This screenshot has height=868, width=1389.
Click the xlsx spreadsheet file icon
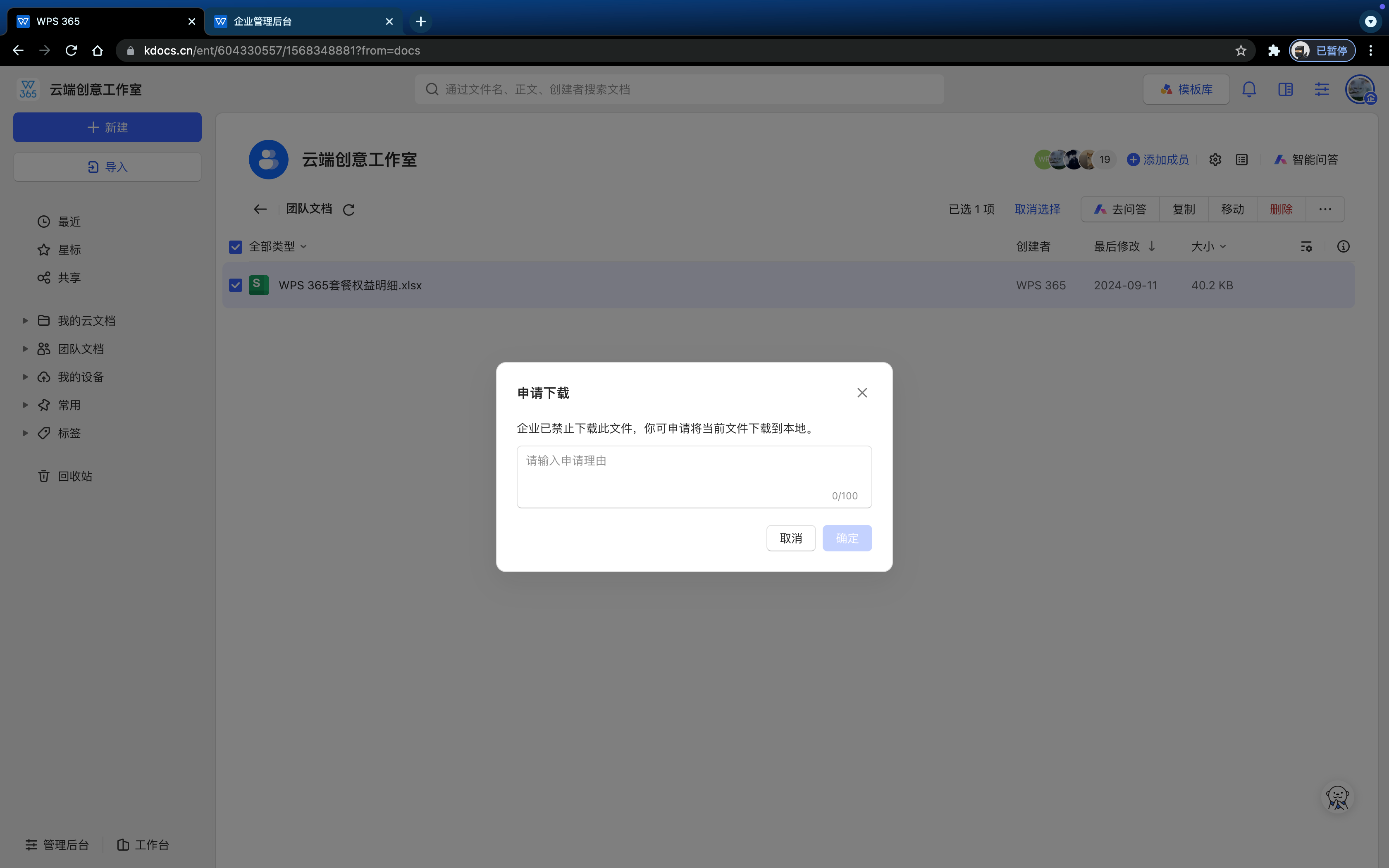pyautogui.click(x=258, y=285)
